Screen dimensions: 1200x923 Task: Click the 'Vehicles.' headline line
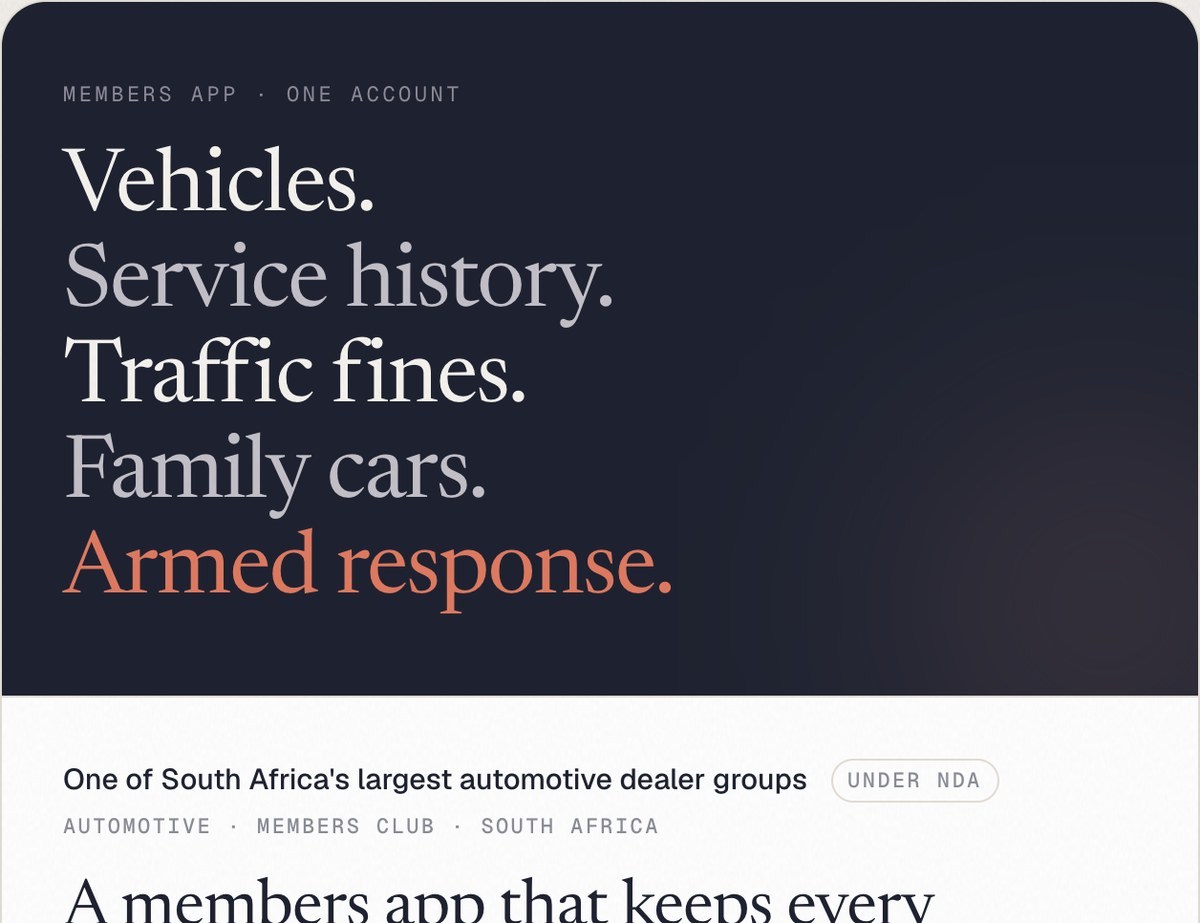point(219,180)
